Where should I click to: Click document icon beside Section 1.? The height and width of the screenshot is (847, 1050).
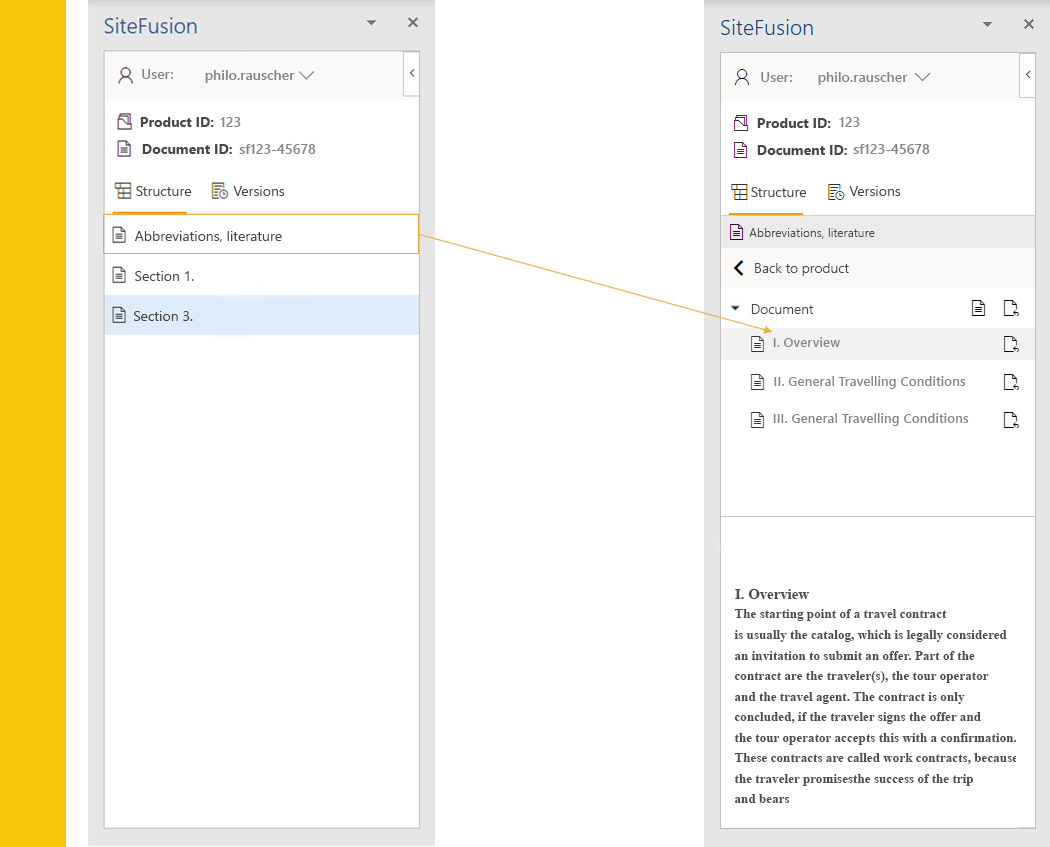coord(119,275)
